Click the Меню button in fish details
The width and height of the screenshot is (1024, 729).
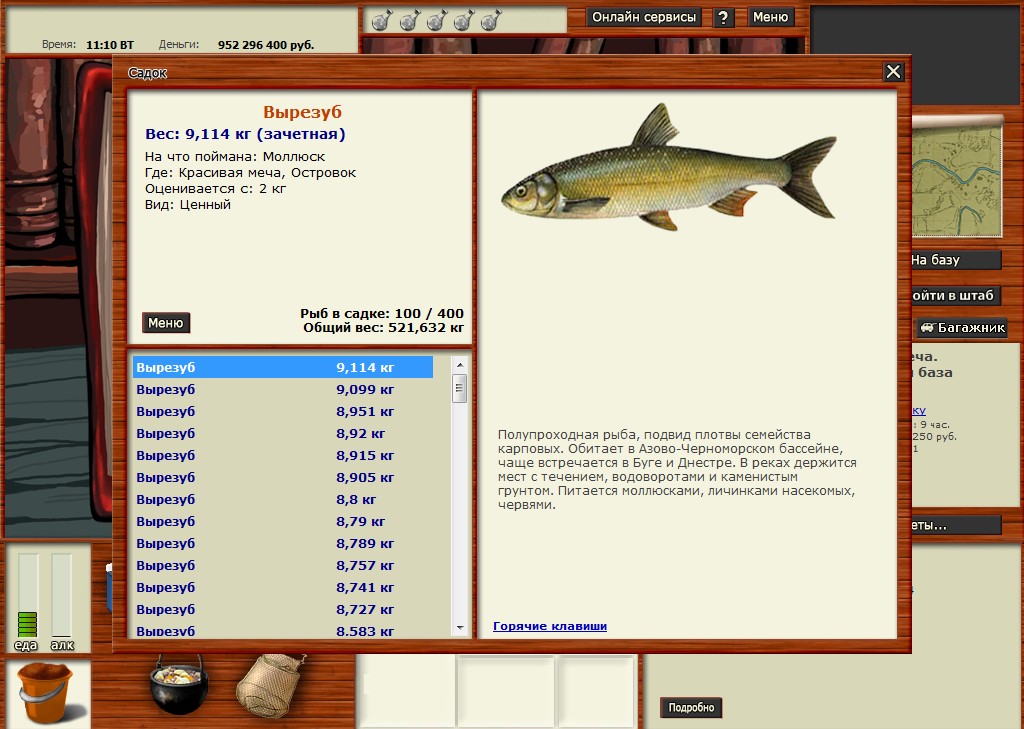click(166, 323)
